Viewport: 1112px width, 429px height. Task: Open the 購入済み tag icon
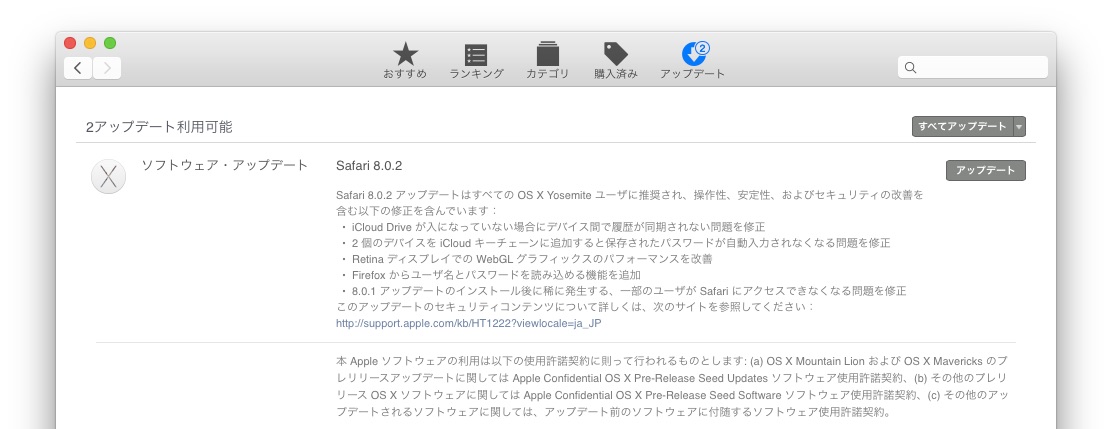(x=616, y=54)
